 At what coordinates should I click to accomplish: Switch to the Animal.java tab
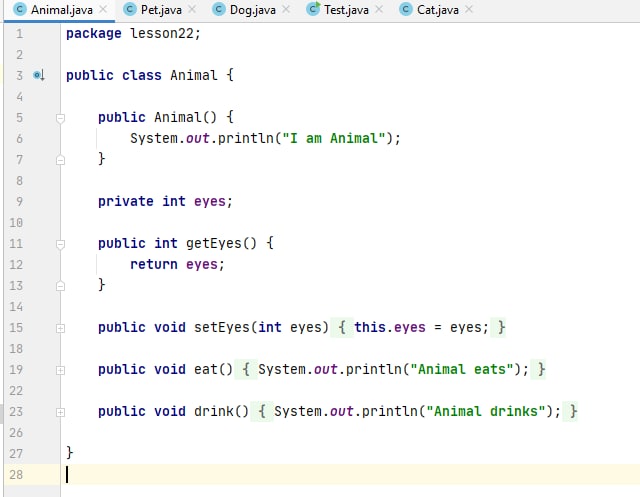[x=61, y=10]
